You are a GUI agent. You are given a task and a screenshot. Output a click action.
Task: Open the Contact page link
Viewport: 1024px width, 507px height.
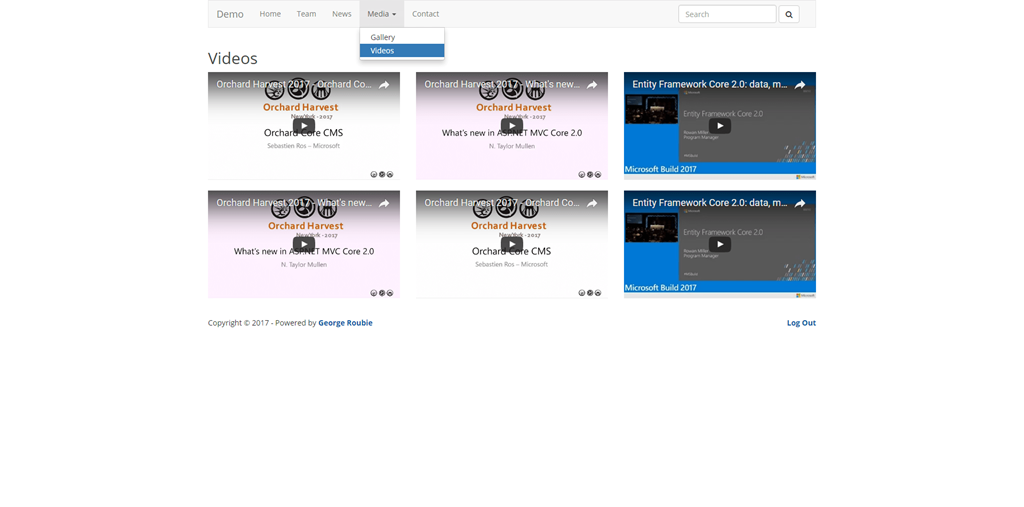[425, 14]
